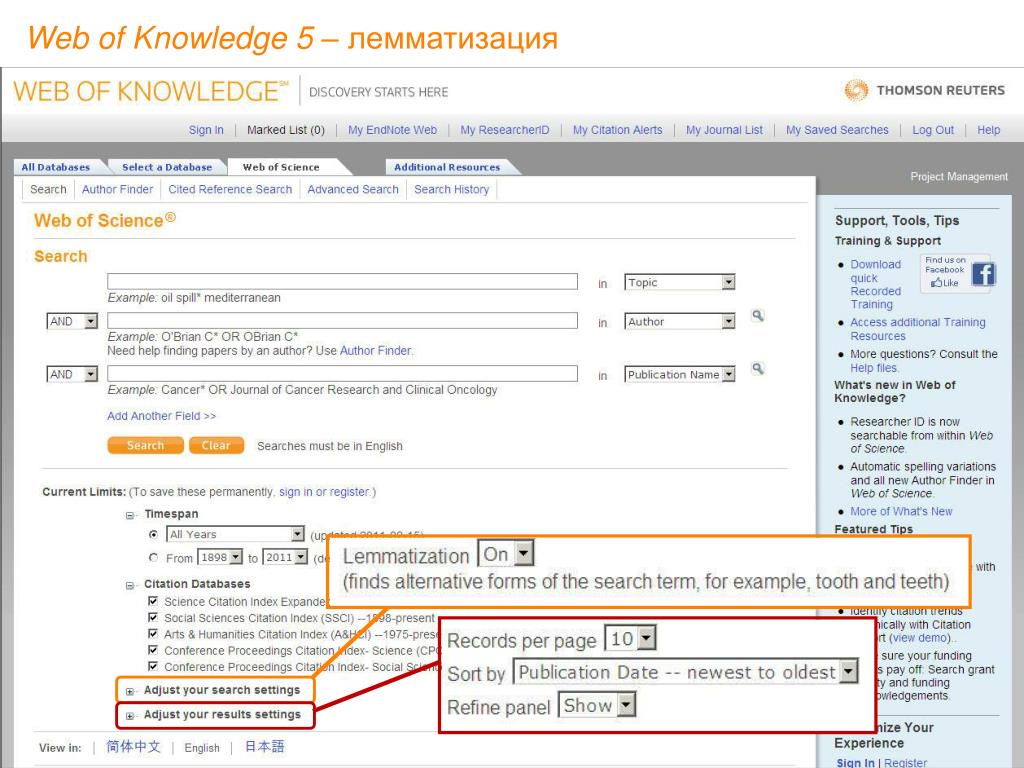Open the Topic field dropdown

(680, 282)
